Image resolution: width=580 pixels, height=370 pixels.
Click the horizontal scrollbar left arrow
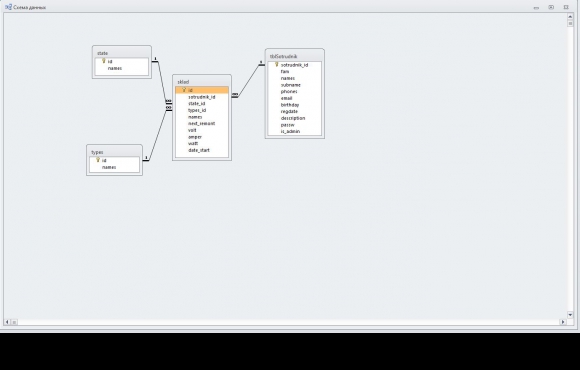tap(7, 322)
